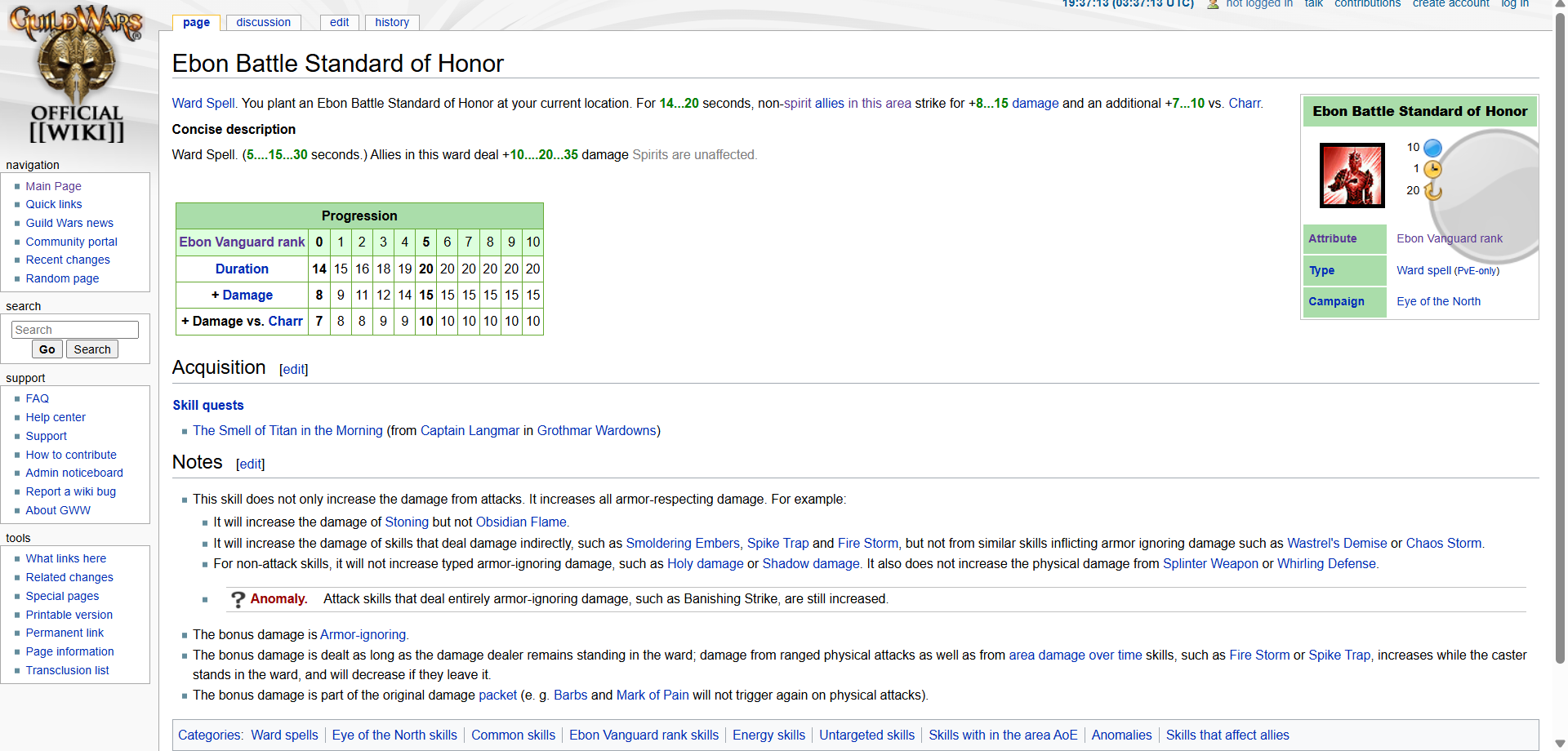Open What links here tool
Screen dimensions: 1568x751
[66, 558]
